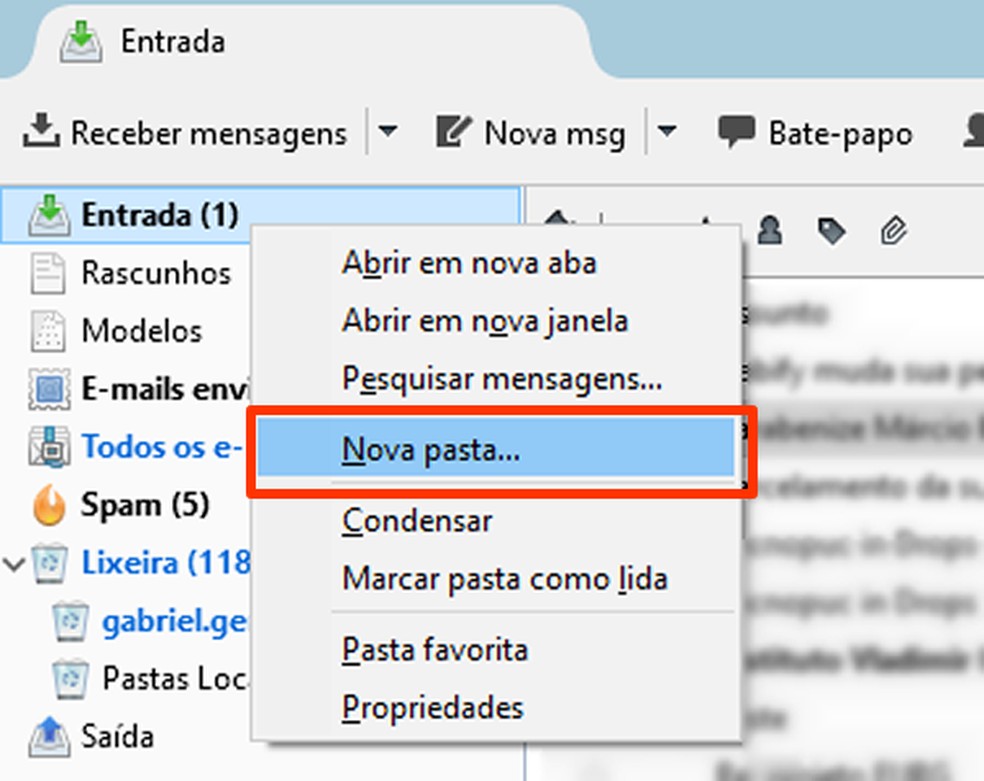Open the Spam (5) folder

[x=144, y=505]
